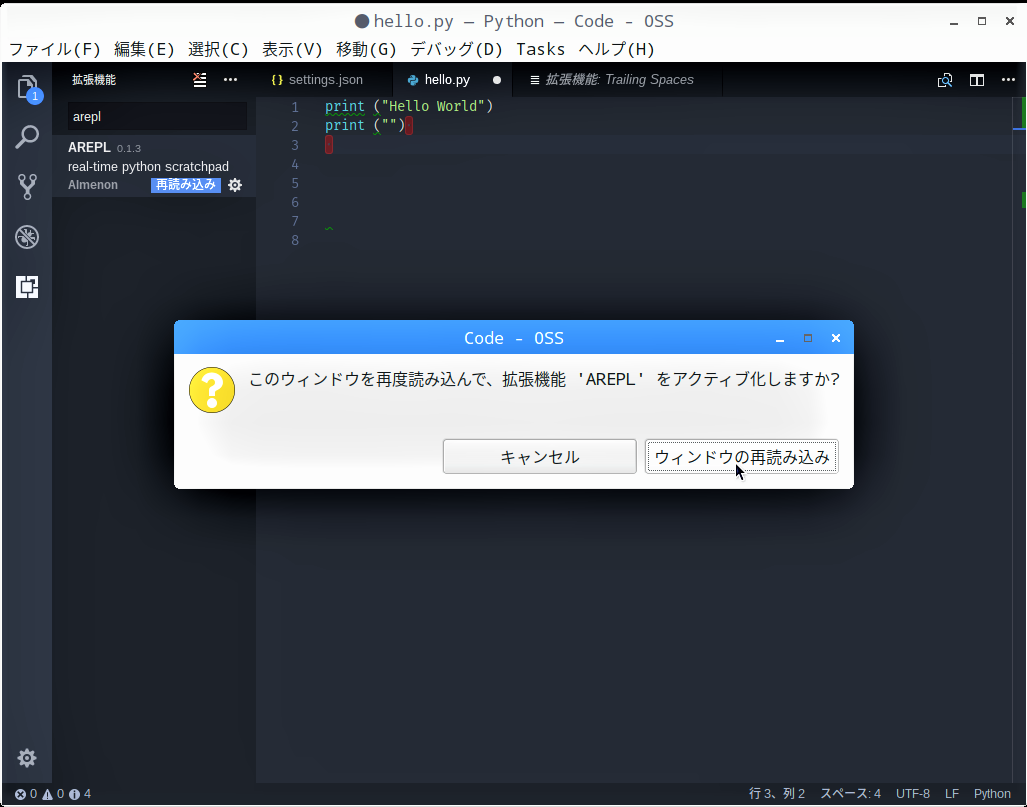Open the Search view in activity bar
The image size is (1027, 807).
pos(27,138)
